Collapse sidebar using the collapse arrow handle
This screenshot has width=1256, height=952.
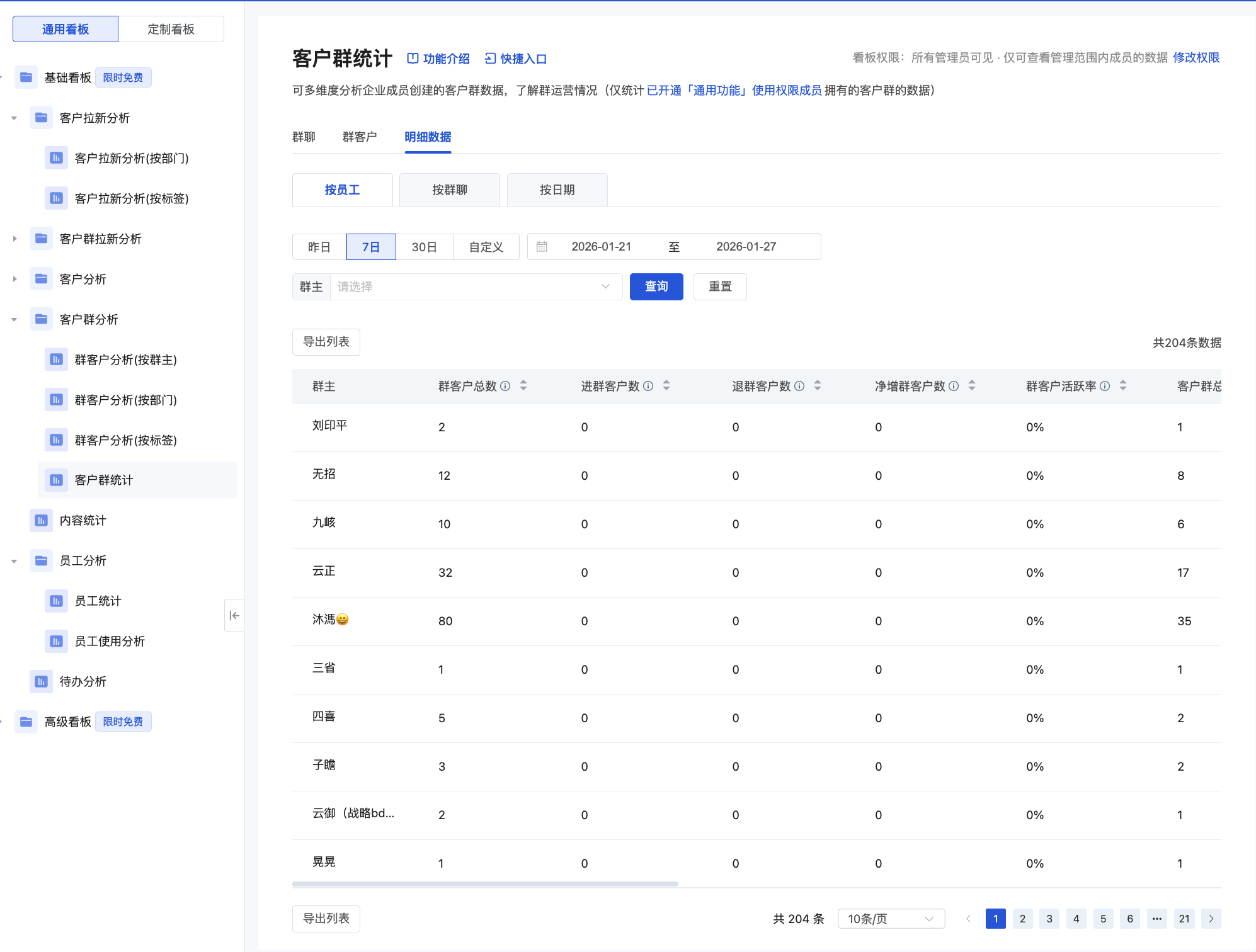coord(234,616)
